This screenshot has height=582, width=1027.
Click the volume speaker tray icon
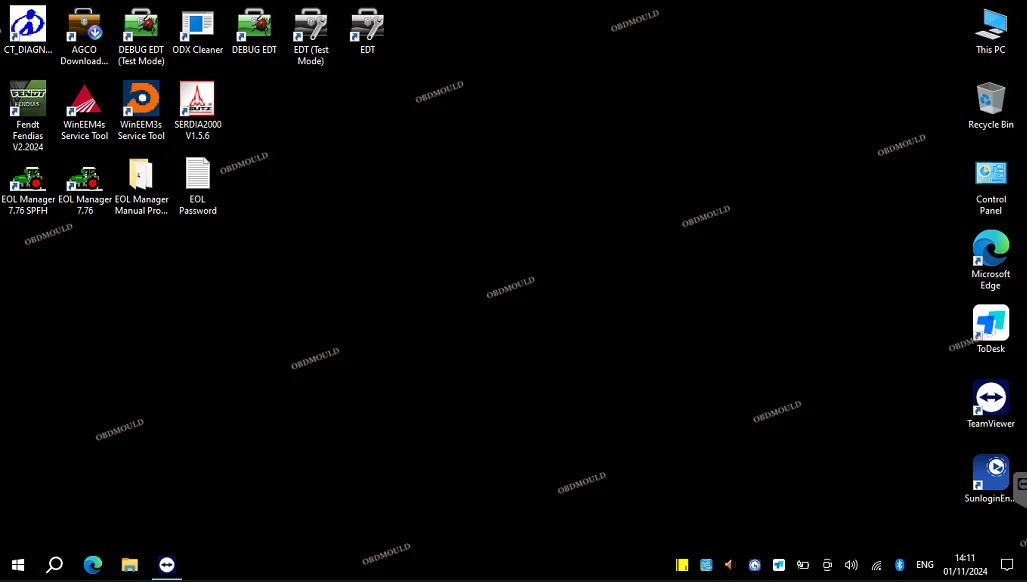(x=851, y=565)
